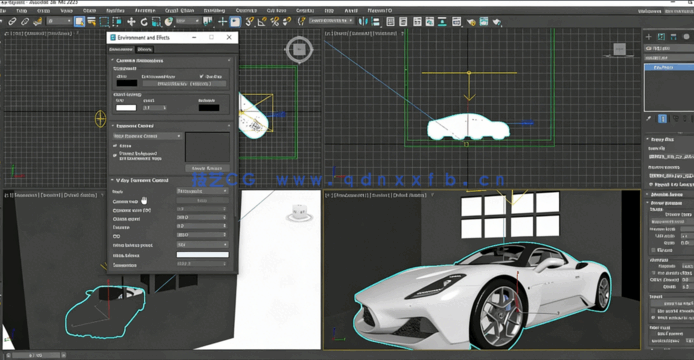Toggle the Layer Explorer icon
Screen dimensions: 694x360
(x=403, y=21)
